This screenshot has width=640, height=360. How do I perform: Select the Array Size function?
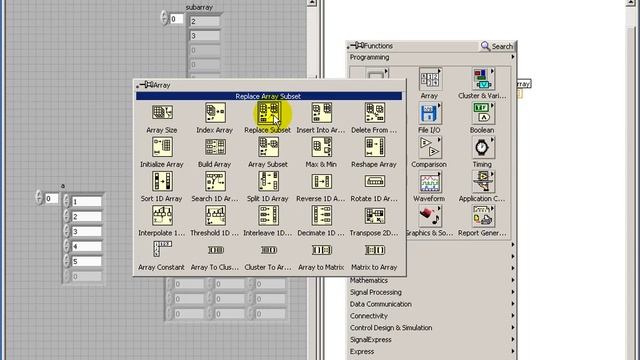coord(162,113)
